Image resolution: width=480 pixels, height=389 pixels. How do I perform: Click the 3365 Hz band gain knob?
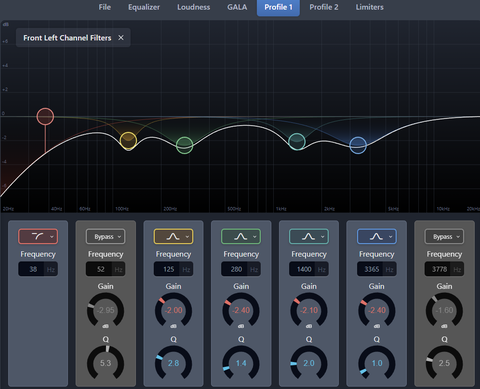(377, 311)
